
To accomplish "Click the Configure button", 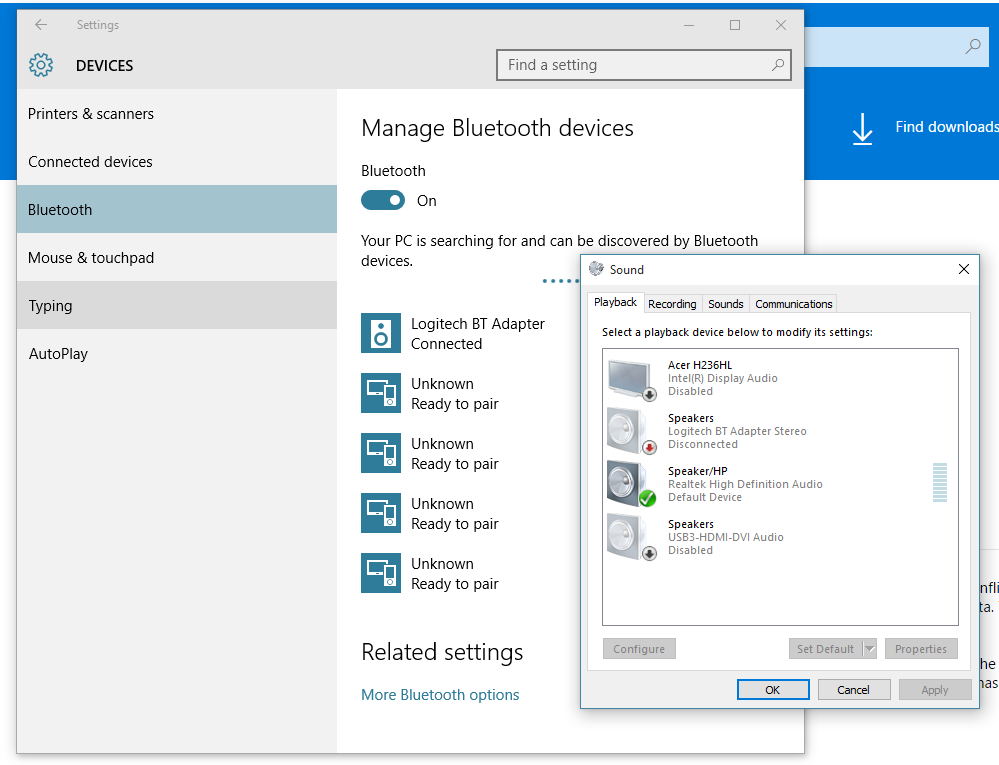I will [639, 648].
